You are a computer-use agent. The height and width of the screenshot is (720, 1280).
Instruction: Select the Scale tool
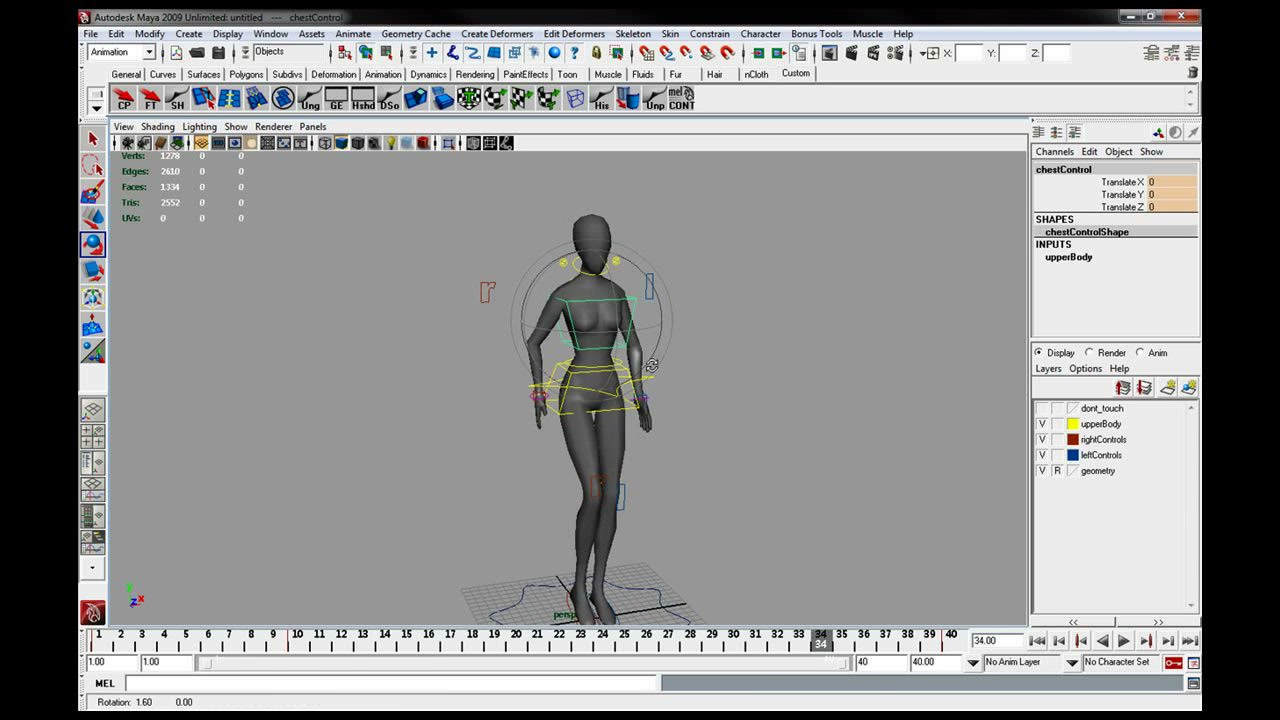pyautogui.click(x=93, y=271)
